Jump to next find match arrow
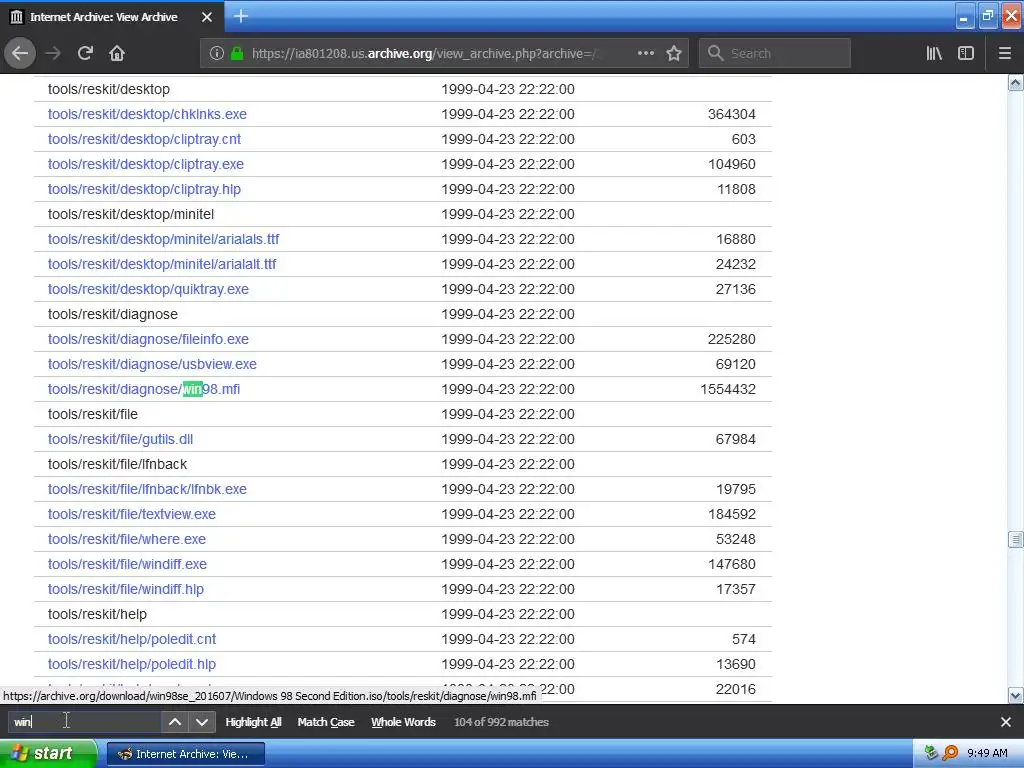1024x768 pixels. pyautogui.click(x=202, y=722)
